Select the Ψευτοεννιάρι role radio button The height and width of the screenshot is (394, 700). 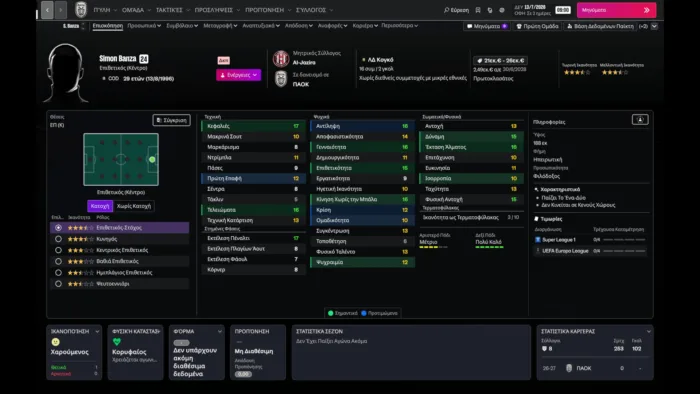coord(58,283)
